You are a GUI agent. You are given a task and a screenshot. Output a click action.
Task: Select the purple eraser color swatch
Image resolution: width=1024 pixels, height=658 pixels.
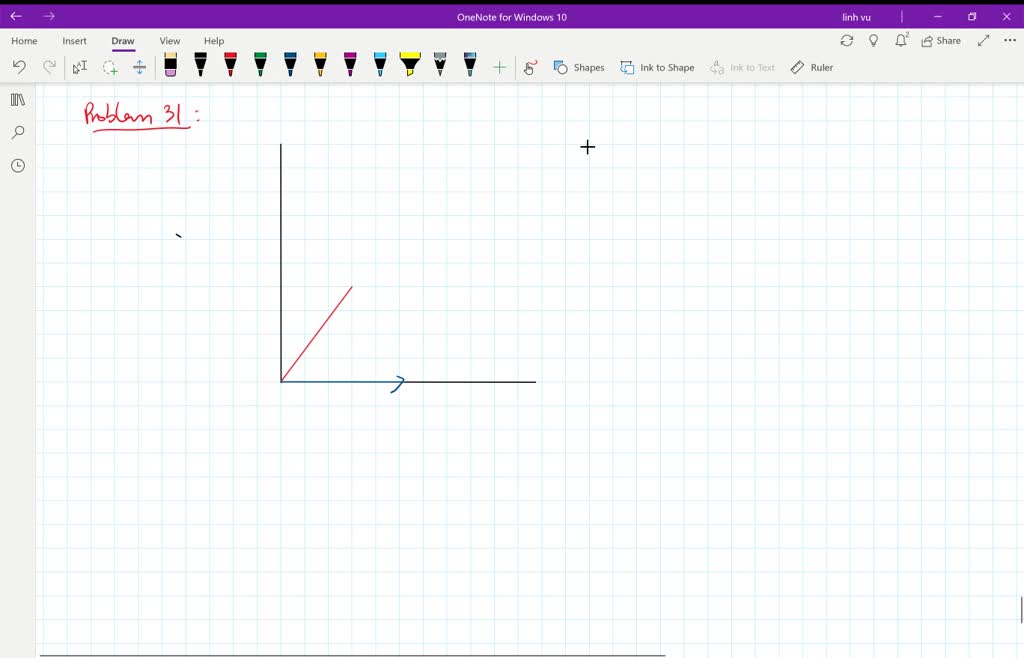170,75
